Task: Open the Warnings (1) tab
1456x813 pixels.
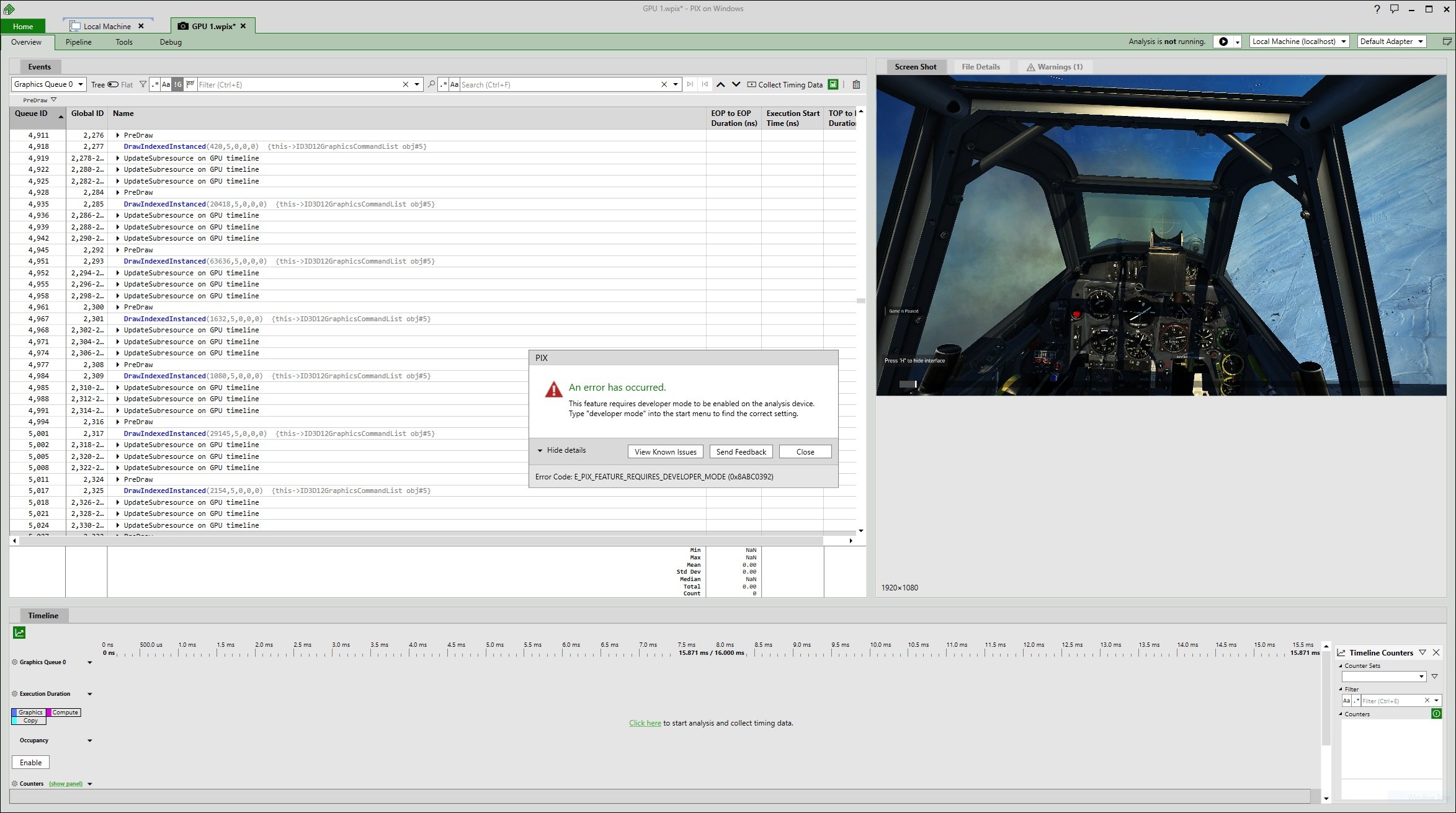Action: tap(1054, 67)
